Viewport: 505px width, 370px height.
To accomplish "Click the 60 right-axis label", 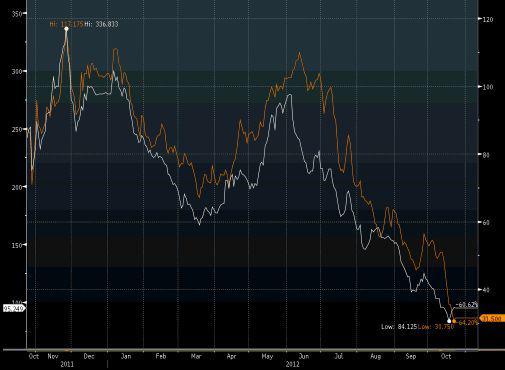I will click(x=486, y=222).
